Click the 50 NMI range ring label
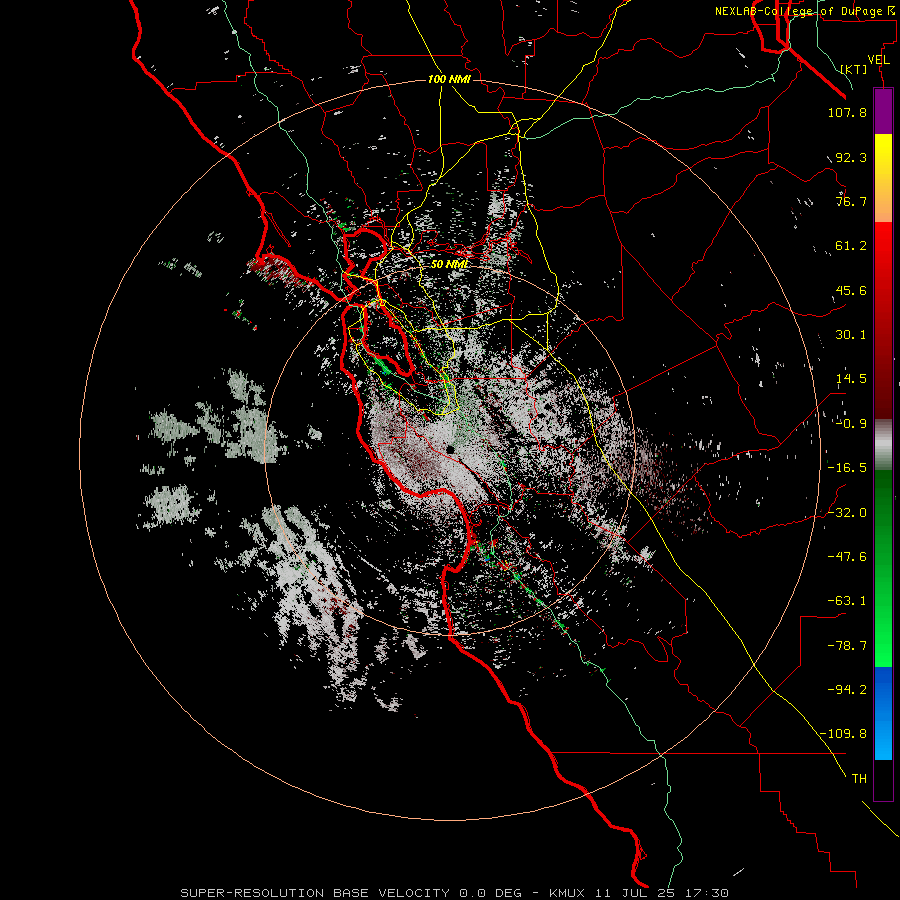 [x=449, y=265]
